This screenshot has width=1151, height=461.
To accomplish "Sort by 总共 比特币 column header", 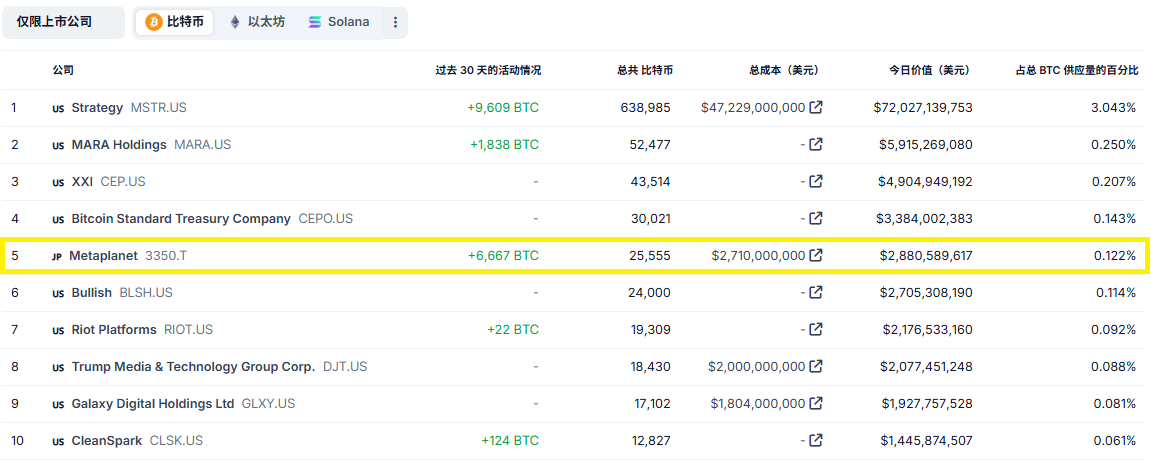I will click(x=645, y=70).
